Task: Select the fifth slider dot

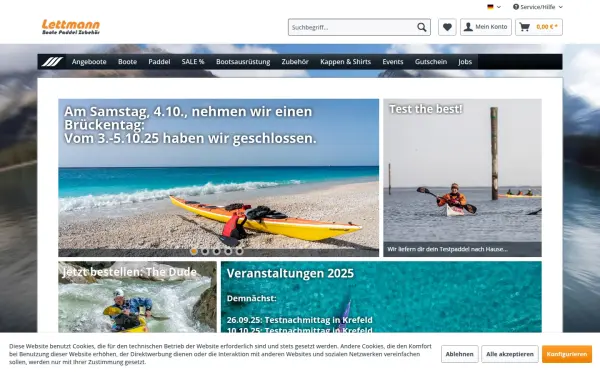Action: (x=240, y=251)
